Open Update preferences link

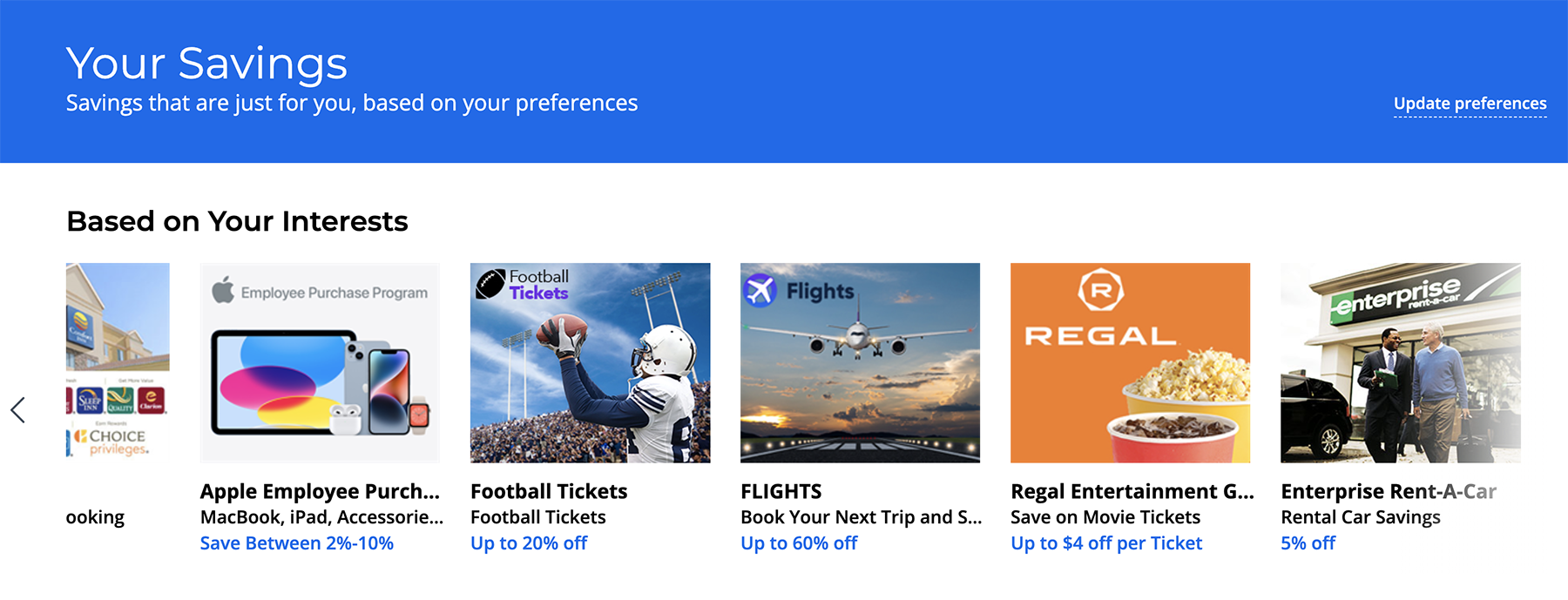click(1470, 104)
